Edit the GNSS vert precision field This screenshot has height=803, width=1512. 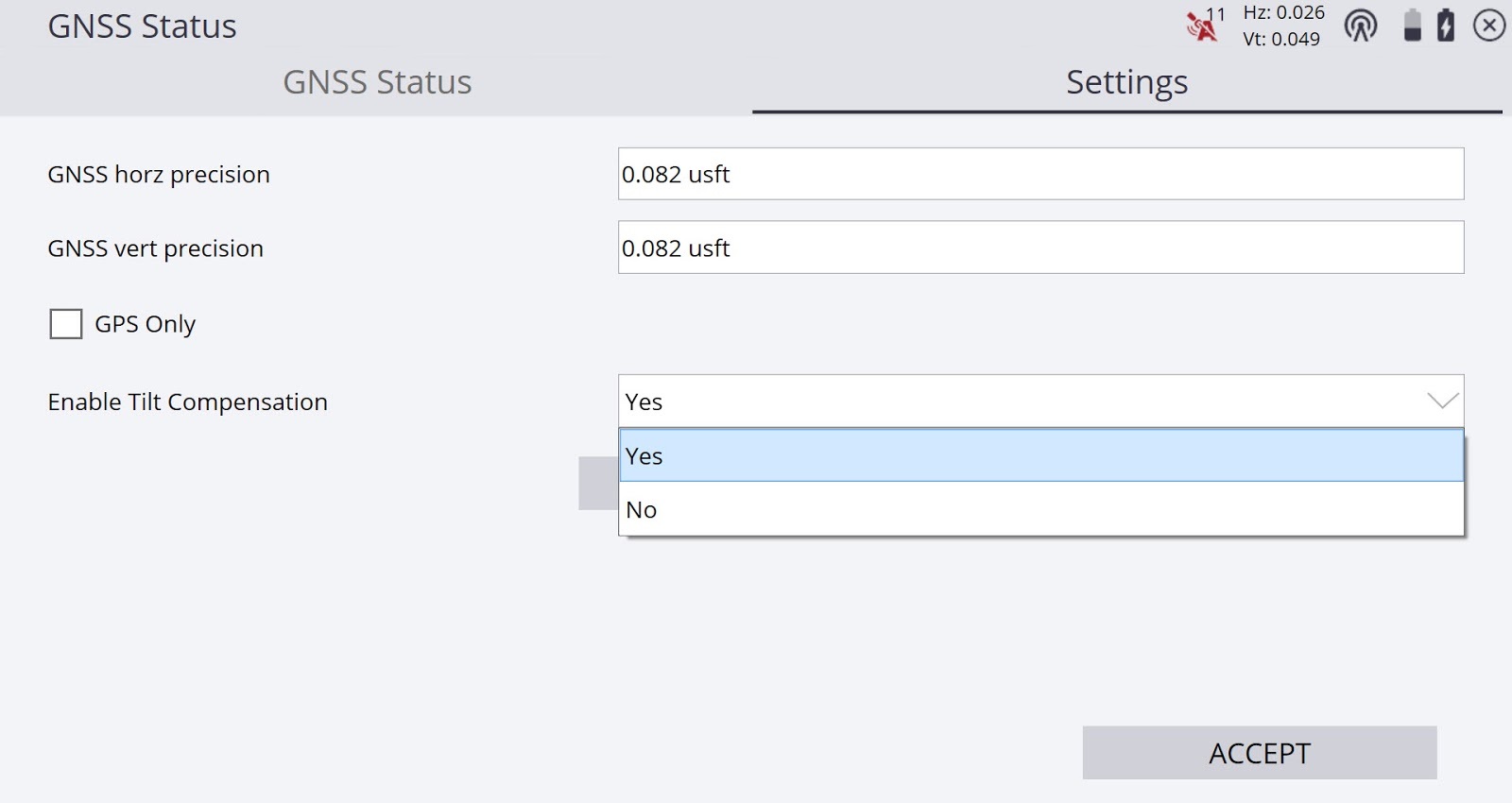pos(1041,248)
